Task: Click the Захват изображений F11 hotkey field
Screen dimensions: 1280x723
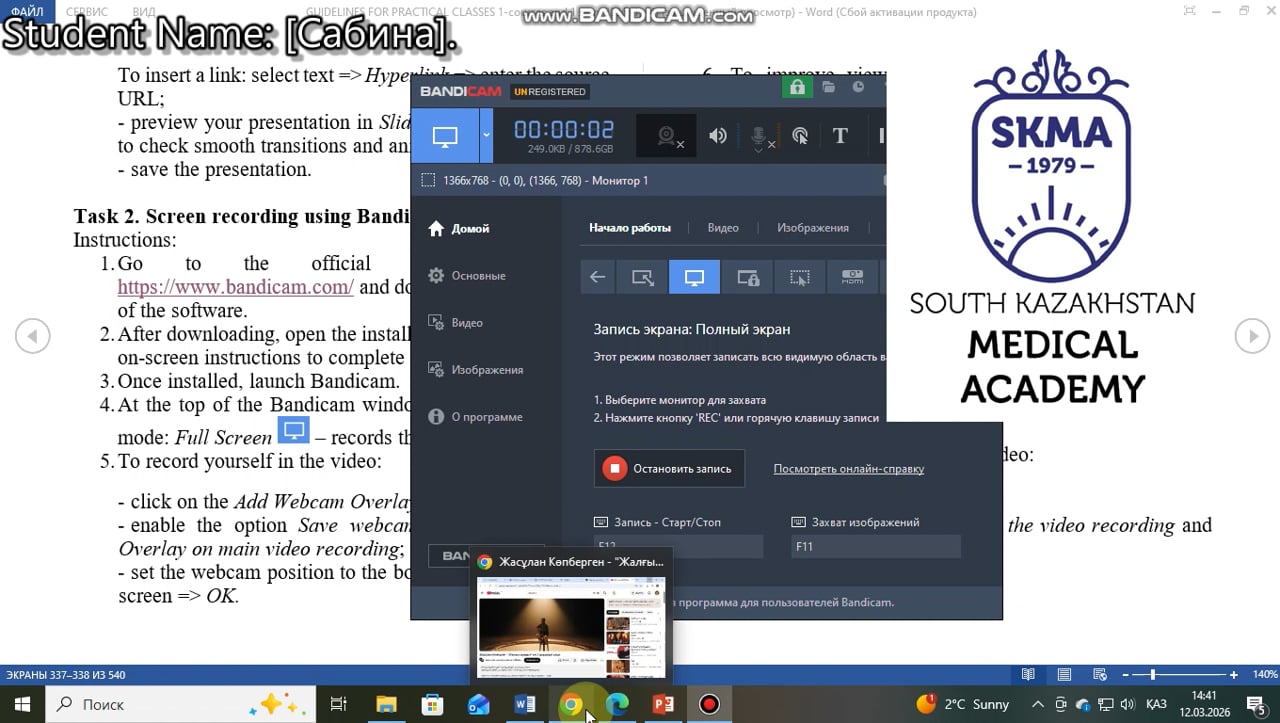Action: [876, 546]
